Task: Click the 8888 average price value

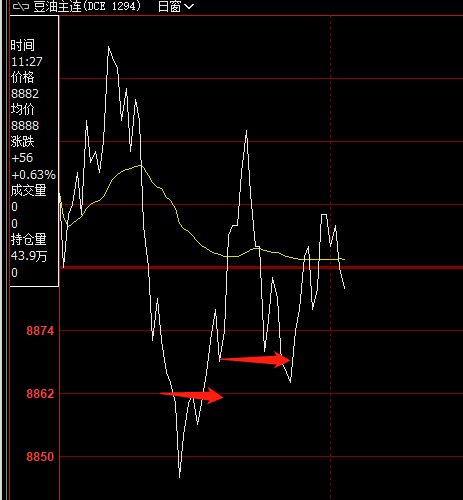Action: pyautogui.click(x=25, y=126)
